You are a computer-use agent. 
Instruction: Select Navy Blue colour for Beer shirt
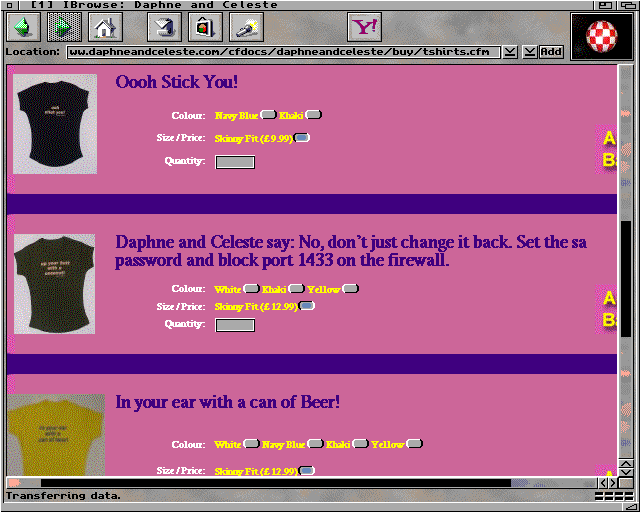pos(315,443)
